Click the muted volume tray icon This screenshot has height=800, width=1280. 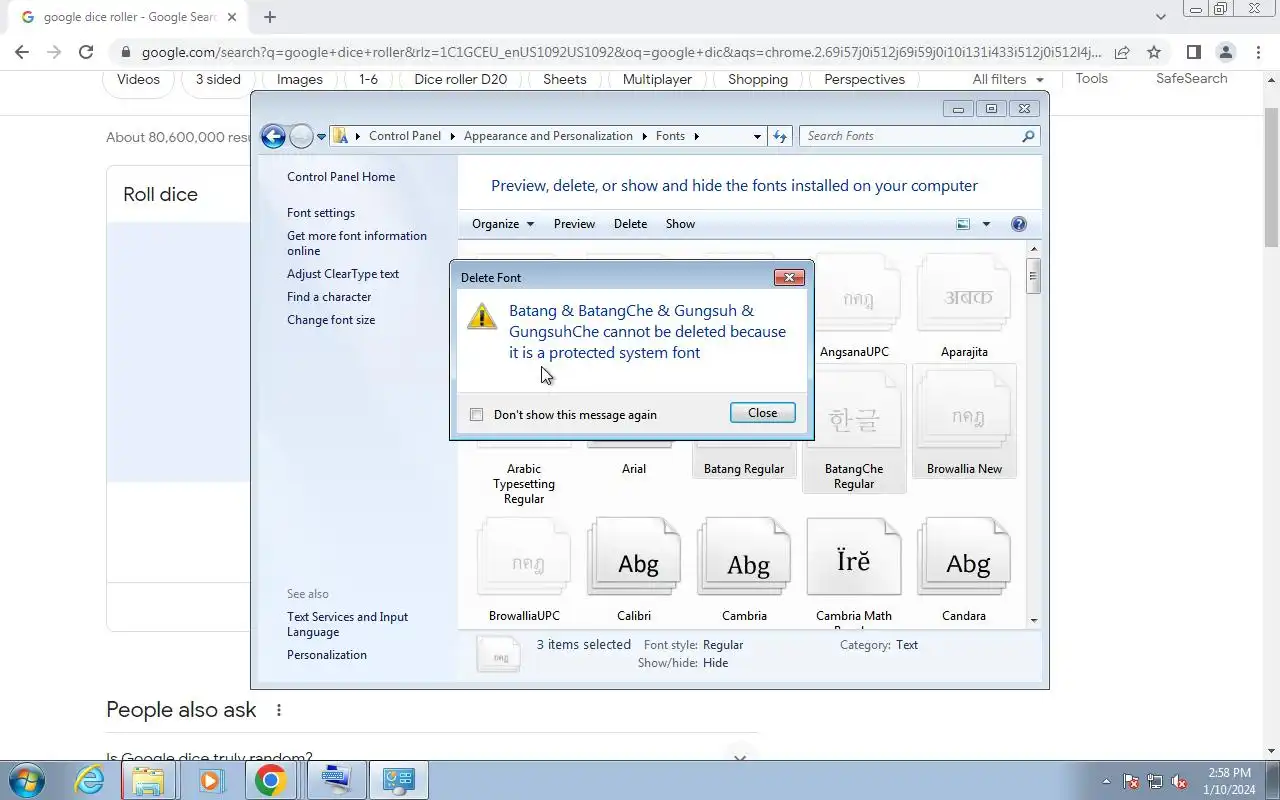pyautogui.click(x=1180, y=781)
